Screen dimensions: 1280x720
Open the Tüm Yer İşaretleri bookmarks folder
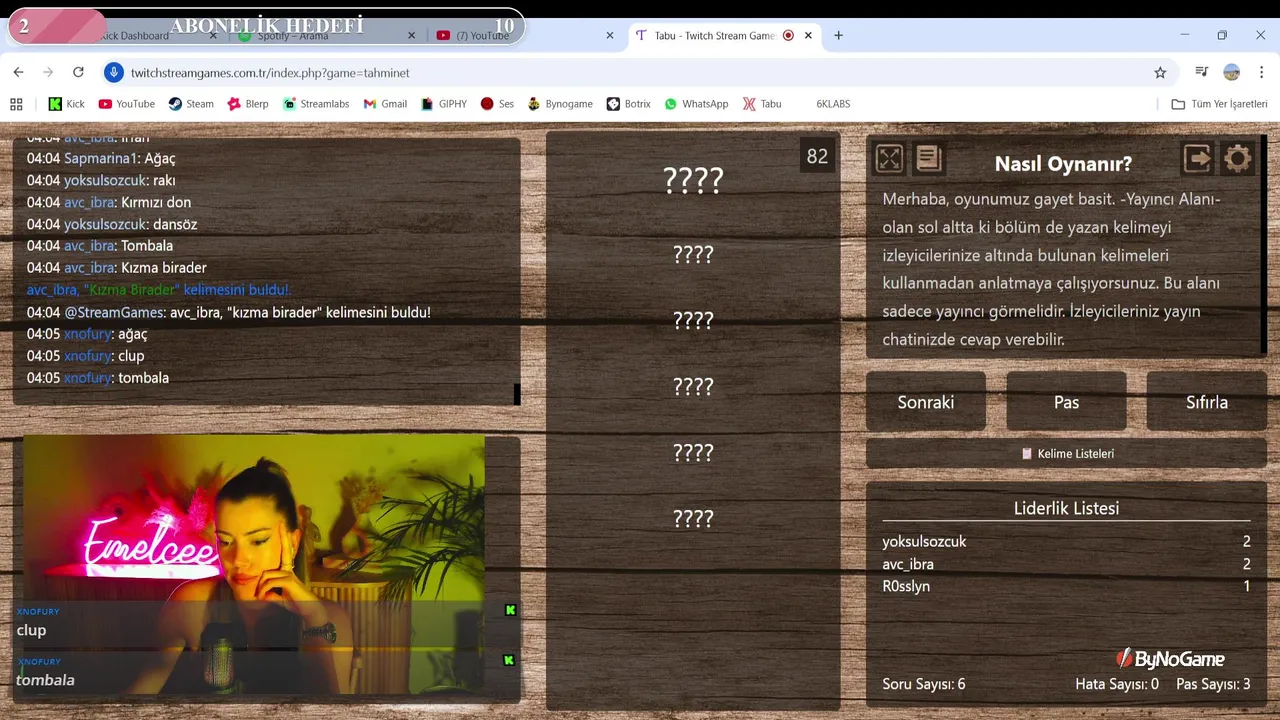(1219, 104)
